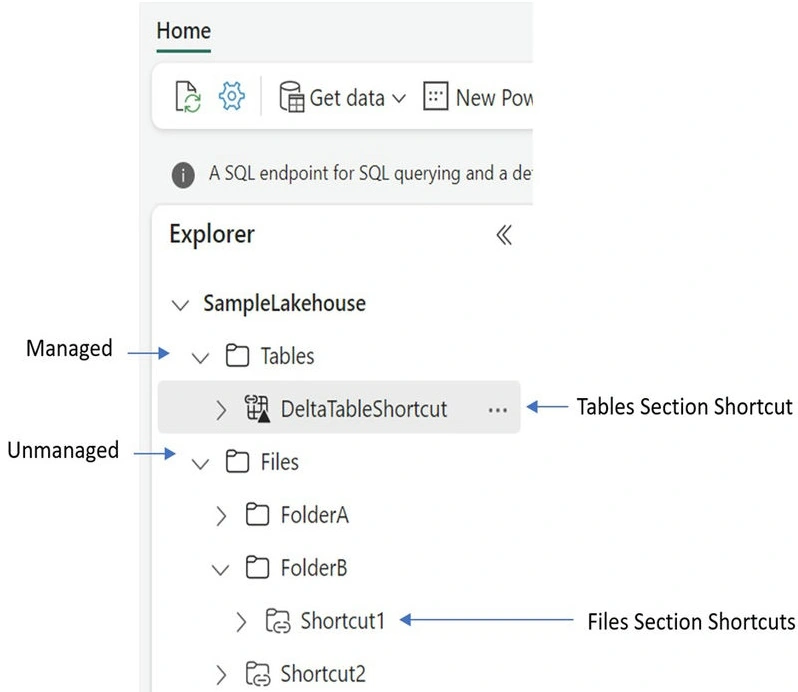Open the Home tab
Image resolution: width=798 pixels, height=692 pixels.
point(184,31)
